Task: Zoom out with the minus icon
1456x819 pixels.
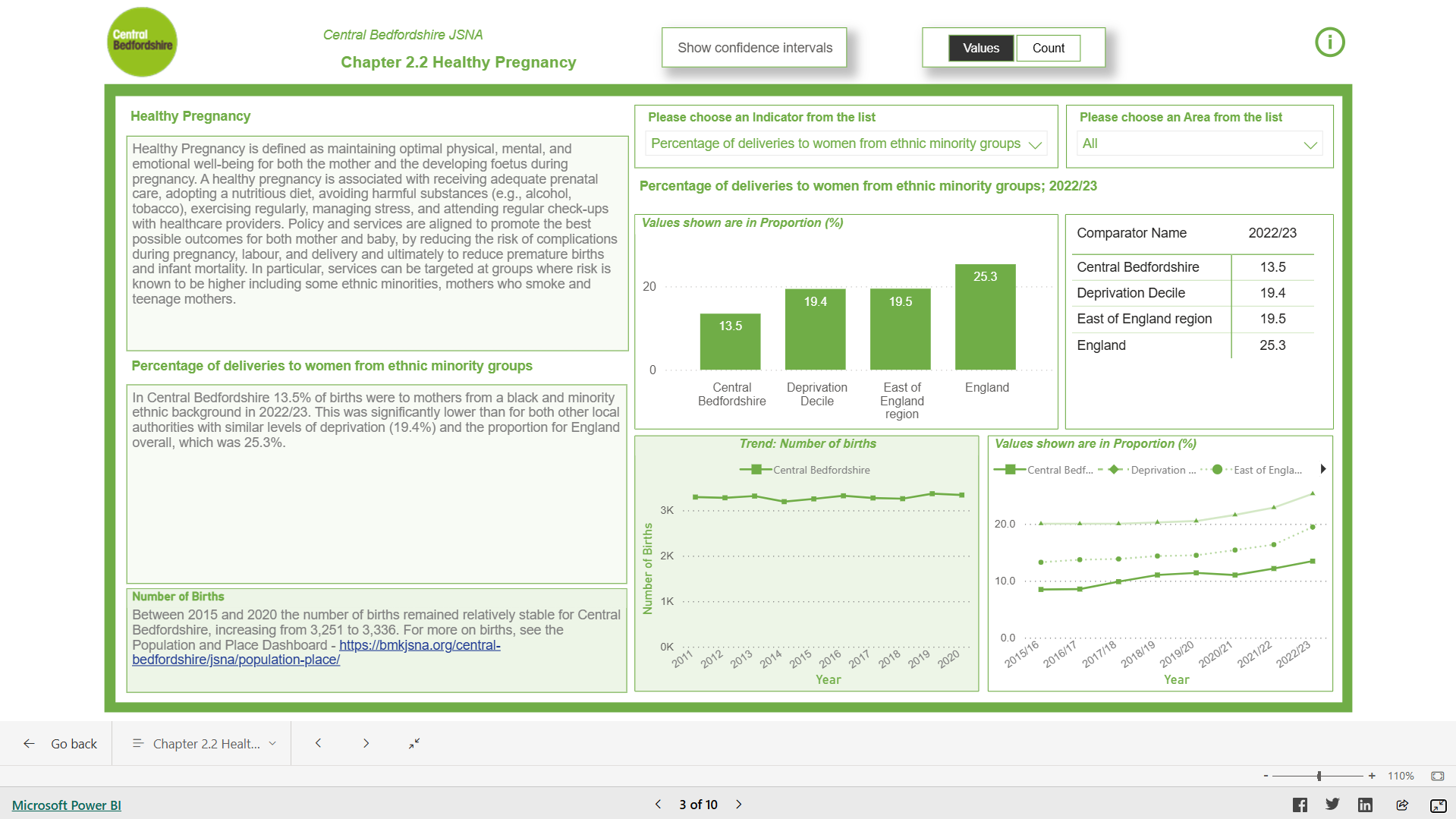Action: click(x=1266, y=776)
